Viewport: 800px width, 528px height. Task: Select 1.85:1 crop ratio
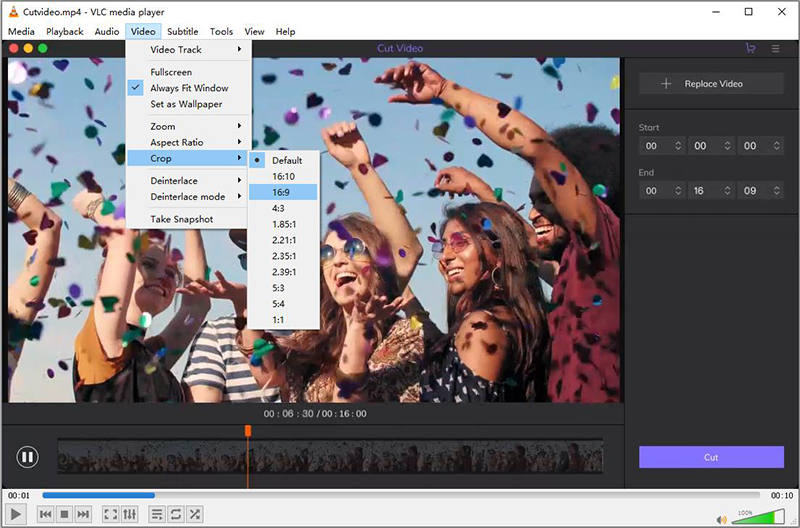point(283,224)
